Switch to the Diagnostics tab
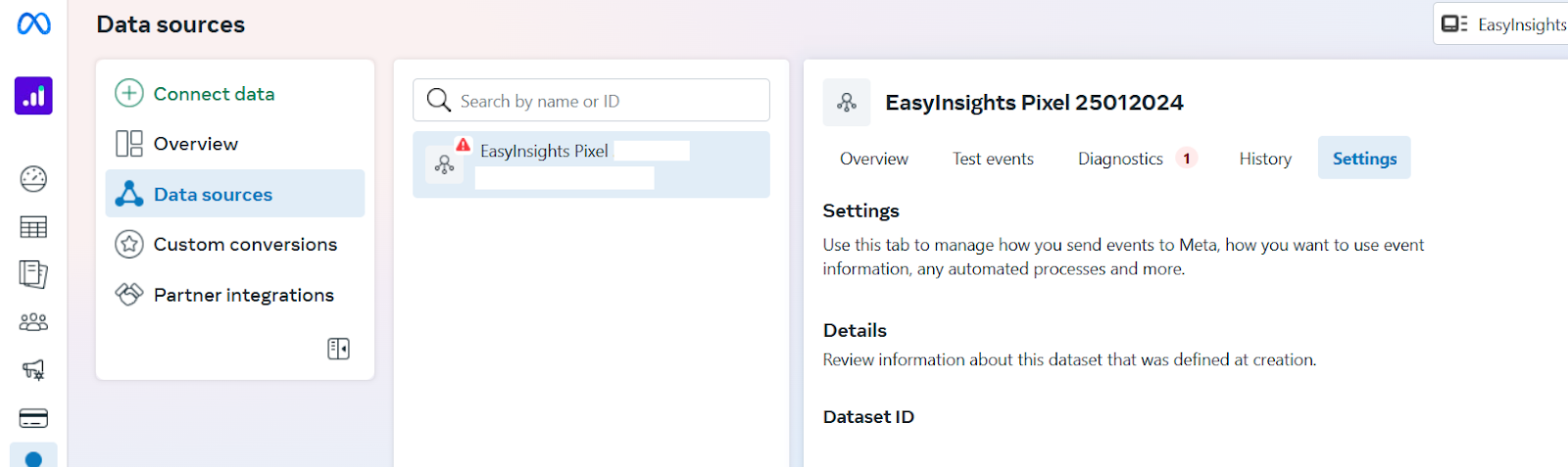1568x467 pixels. coord(1135,159)
